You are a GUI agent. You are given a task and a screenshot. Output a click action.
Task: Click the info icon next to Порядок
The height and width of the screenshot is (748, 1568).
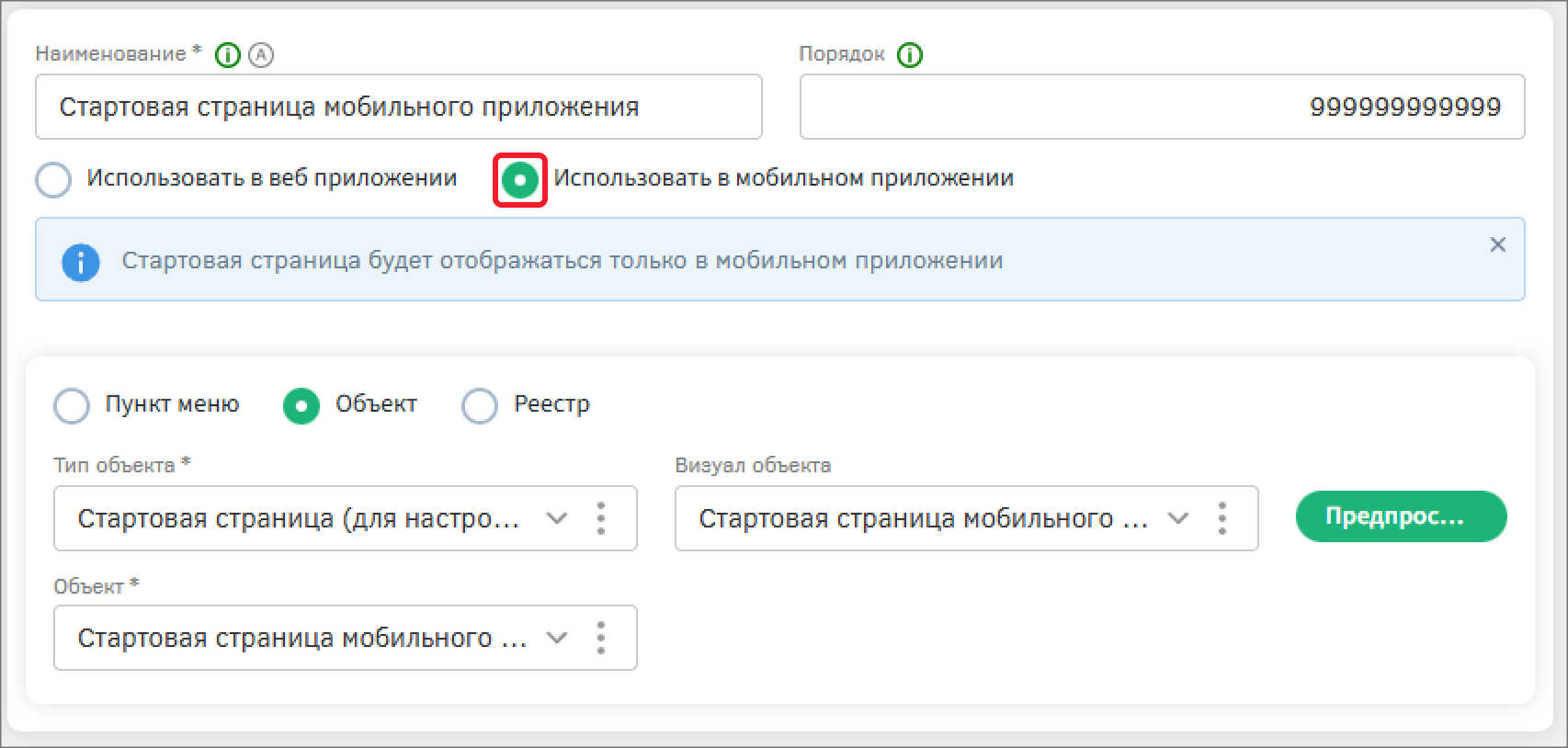click(x=909, y=56)
